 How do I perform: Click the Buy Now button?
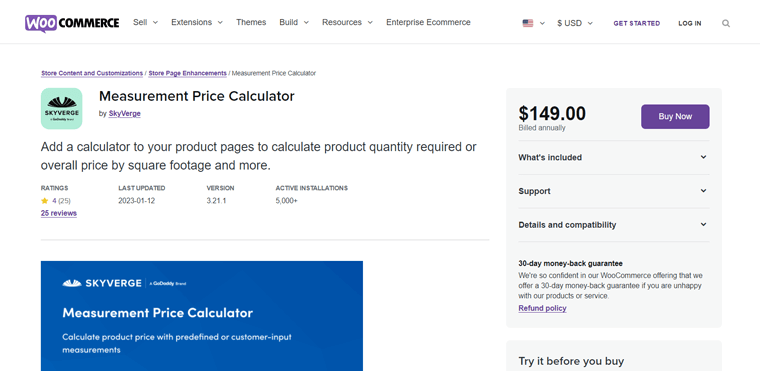[675, 116]
